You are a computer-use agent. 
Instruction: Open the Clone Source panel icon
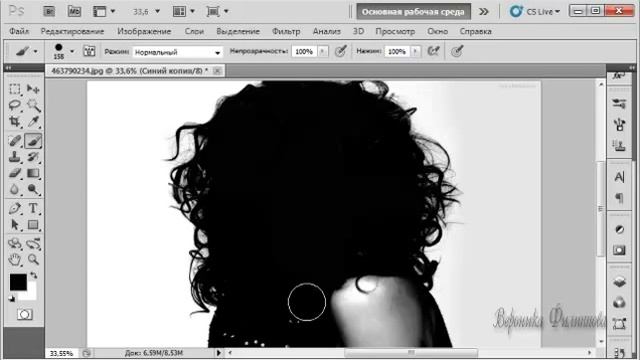coord(619,145)
